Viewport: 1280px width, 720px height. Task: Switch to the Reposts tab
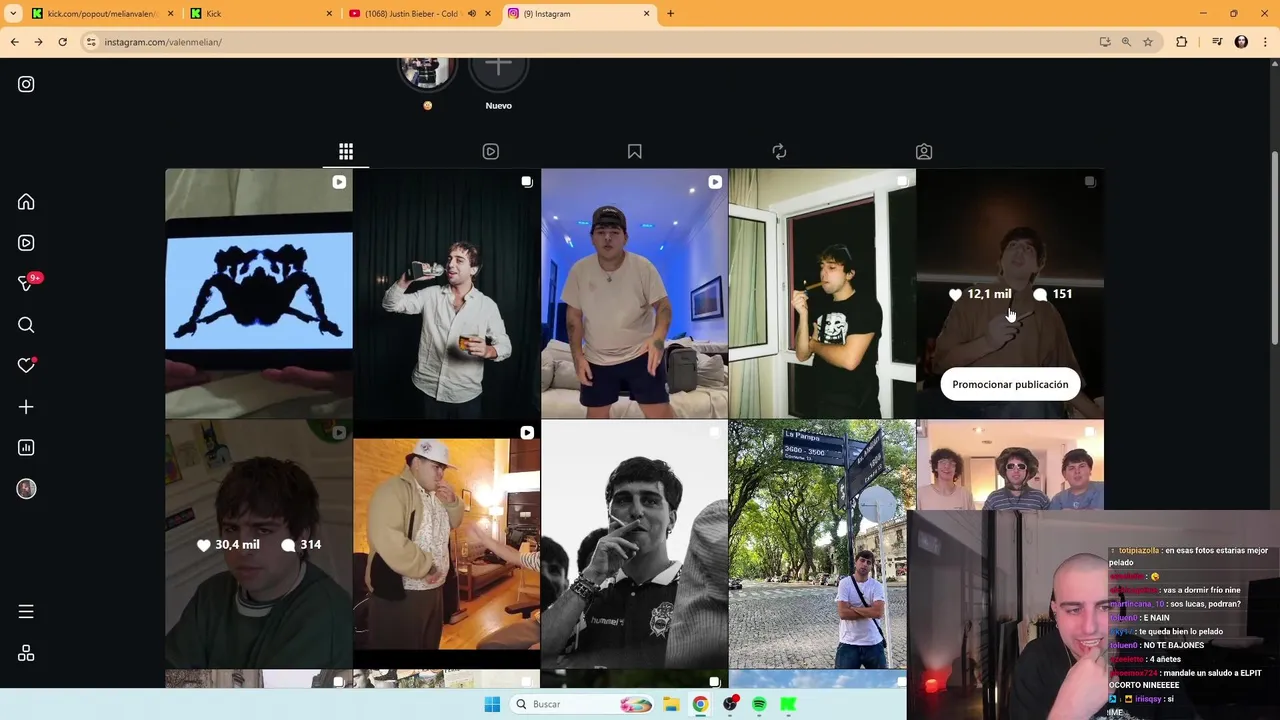[x=779, y=152]
